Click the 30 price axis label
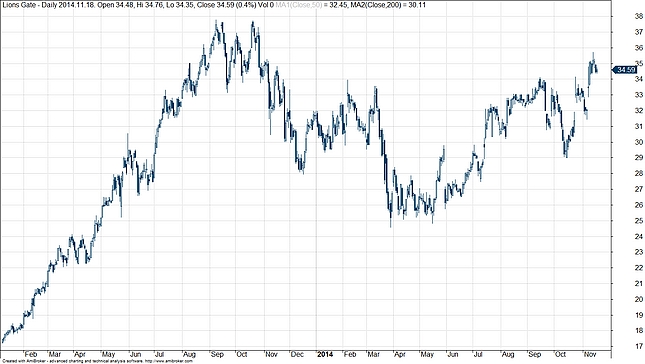The height and width of the screenshot is (364, 645). tap(639, 142)
